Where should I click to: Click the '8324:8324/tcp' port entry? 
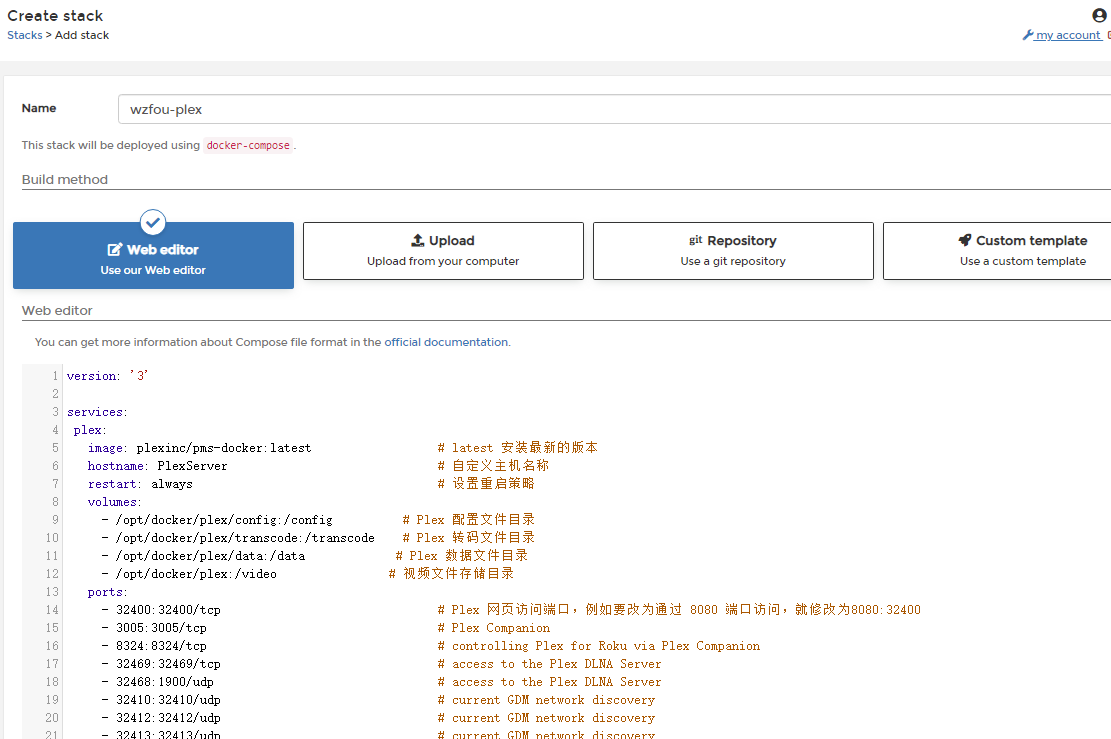[x=161, y=646]
